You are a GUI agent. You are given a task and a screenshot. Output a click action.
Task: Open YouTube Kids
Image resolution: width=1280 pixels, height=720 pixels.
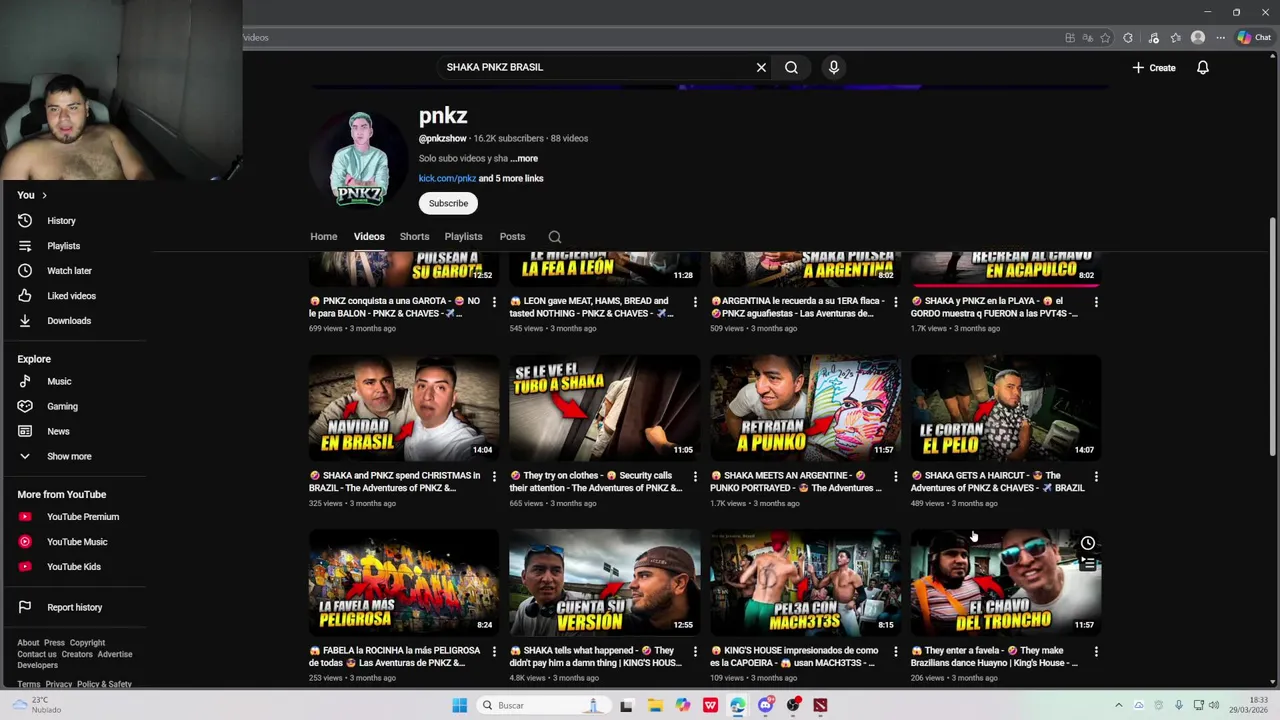pyautogui.click(x=75, y=567)
